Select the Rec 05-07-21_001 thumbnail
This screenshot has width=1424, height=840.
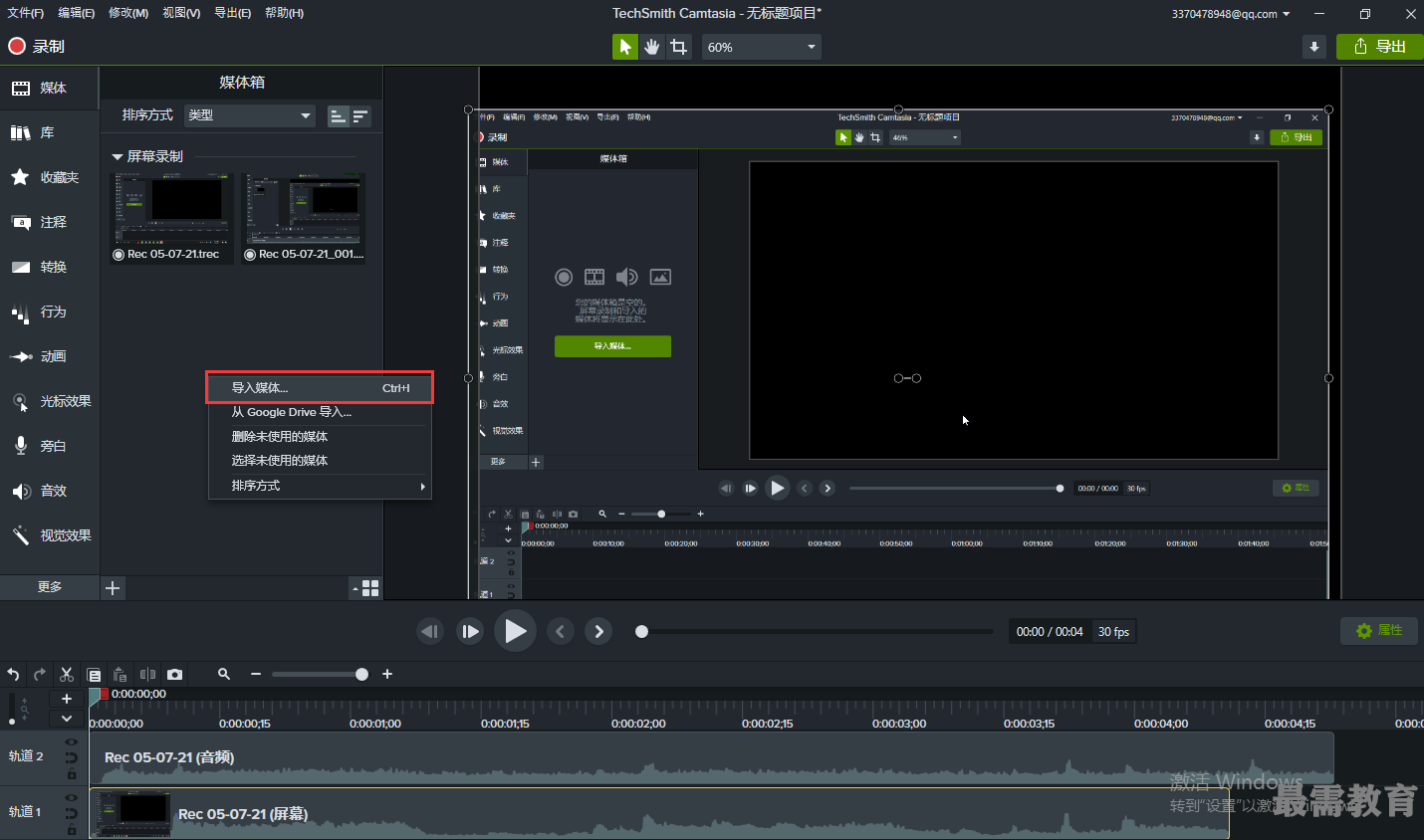[304, 218]
